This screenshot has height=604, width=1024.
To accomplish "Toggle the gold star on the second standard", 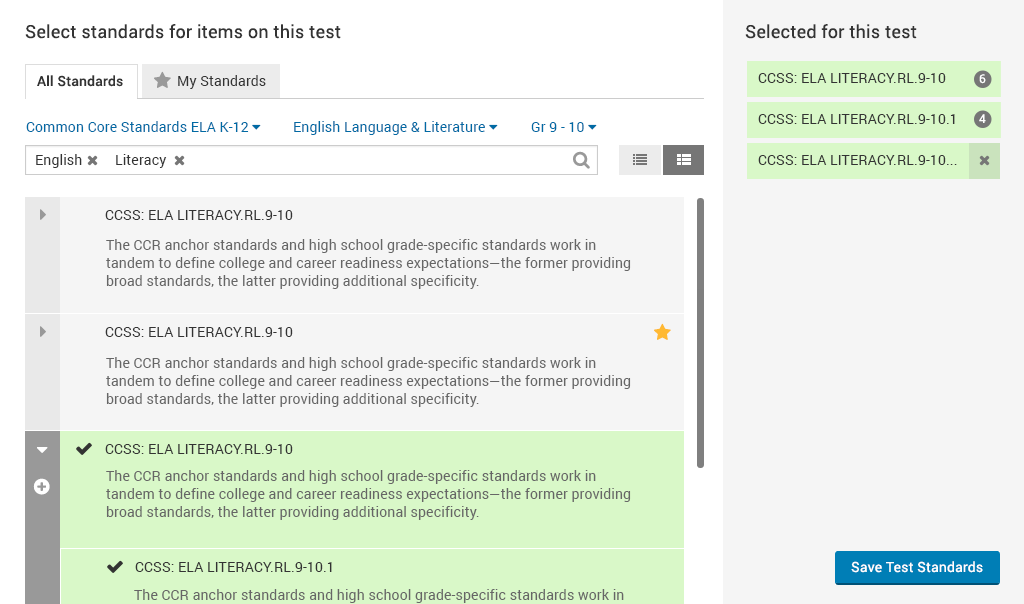I will pyautogui.click(x=662, y=332).
